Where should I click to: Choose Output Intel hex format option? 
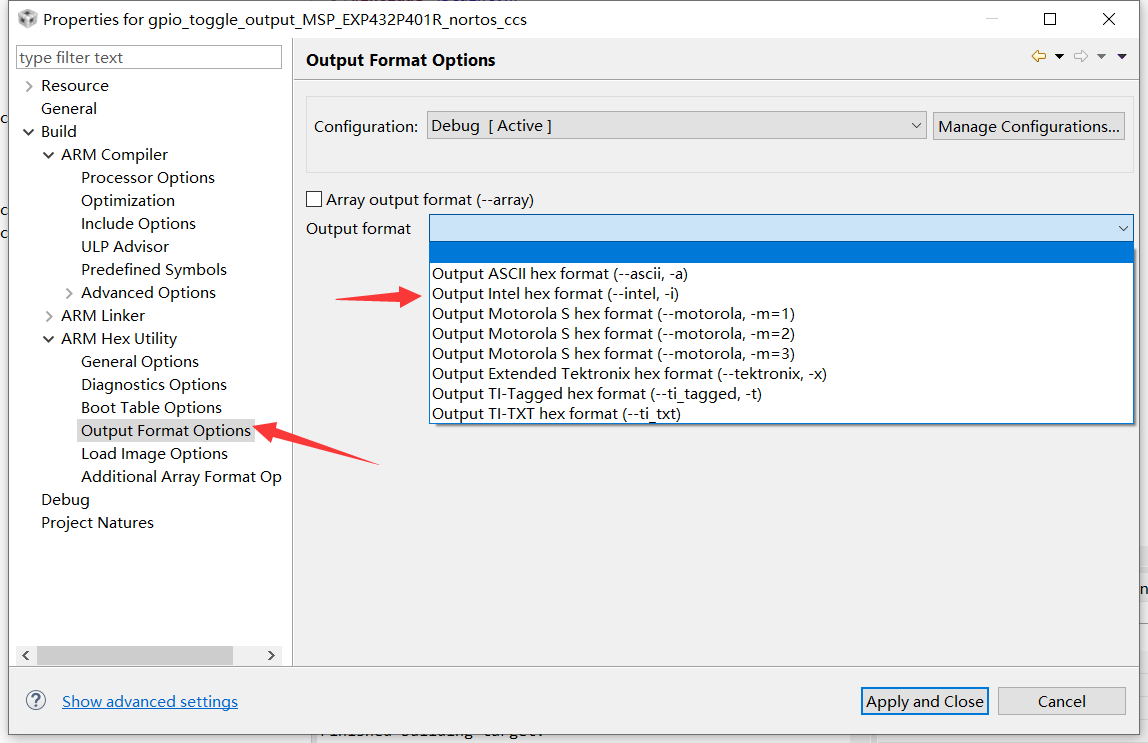click(555, 294)
